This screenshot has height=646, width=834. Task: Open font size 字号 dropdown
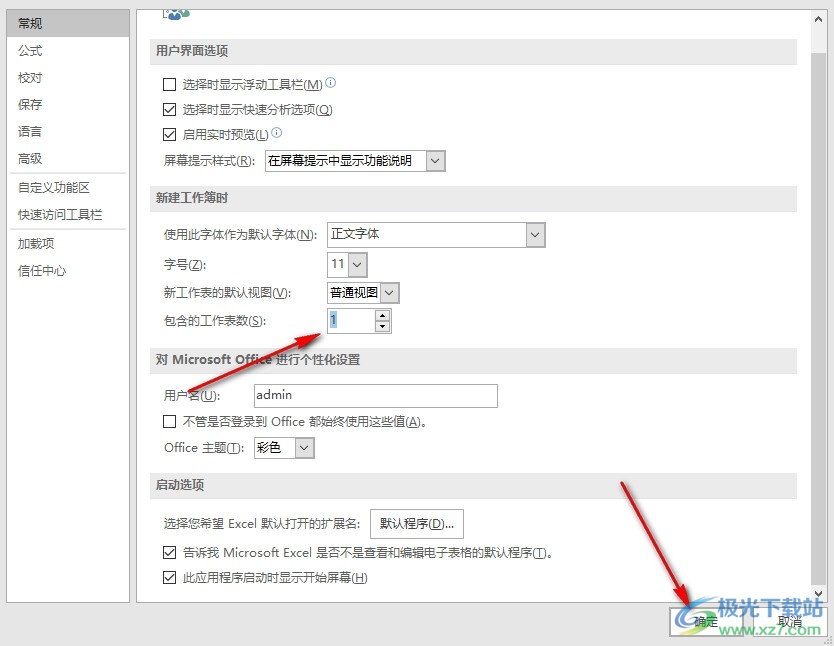point(357,265)
